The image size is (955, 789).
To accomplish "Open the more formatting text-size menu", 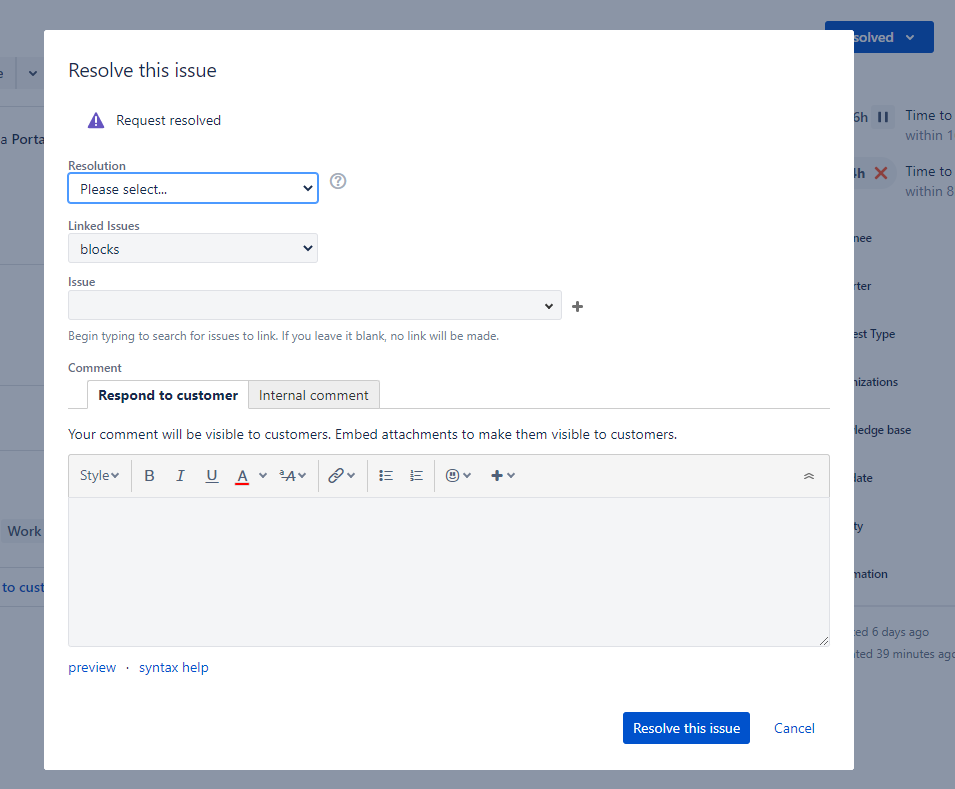I will (x=292, y=476).
